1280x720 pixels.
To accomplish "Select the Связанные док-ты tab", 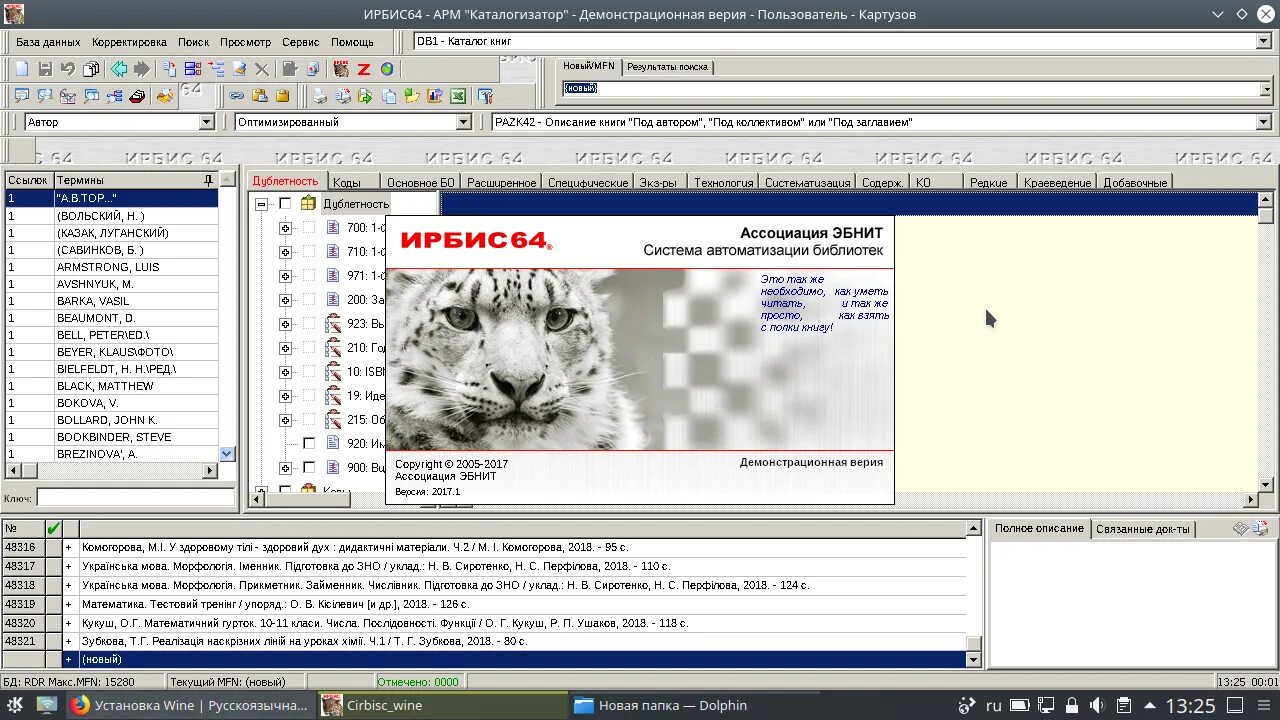I will point(1143,528).
